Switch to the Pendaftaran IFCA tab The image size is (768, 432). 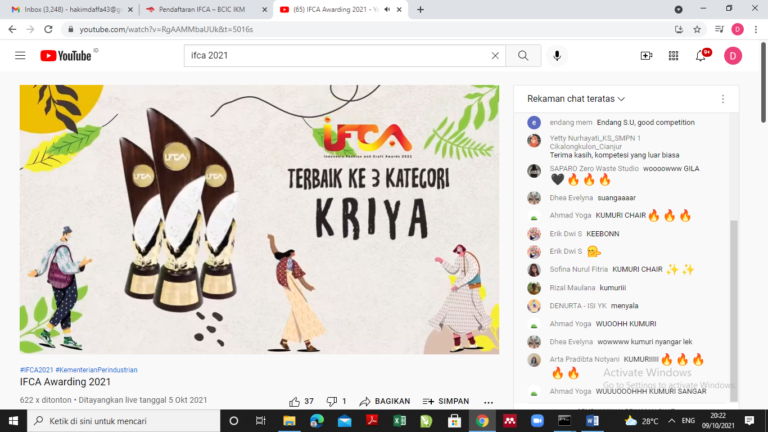[x=200, y=9]
